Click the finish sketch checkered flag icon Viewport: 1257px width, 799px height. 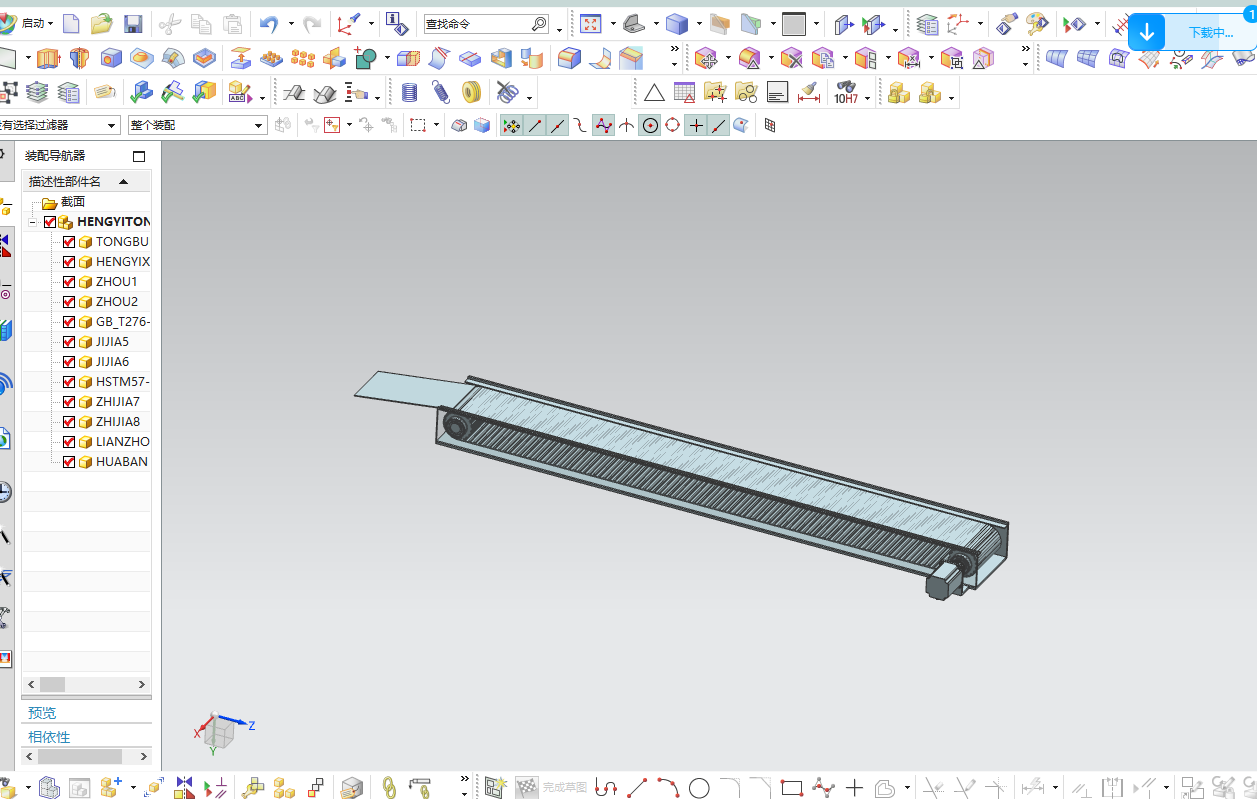(527, 788)
